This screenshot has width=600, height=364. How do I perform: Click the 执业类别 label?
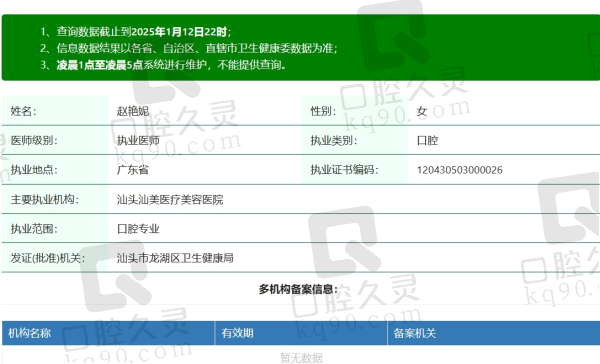pyautogui.click(x=334, y=140)
